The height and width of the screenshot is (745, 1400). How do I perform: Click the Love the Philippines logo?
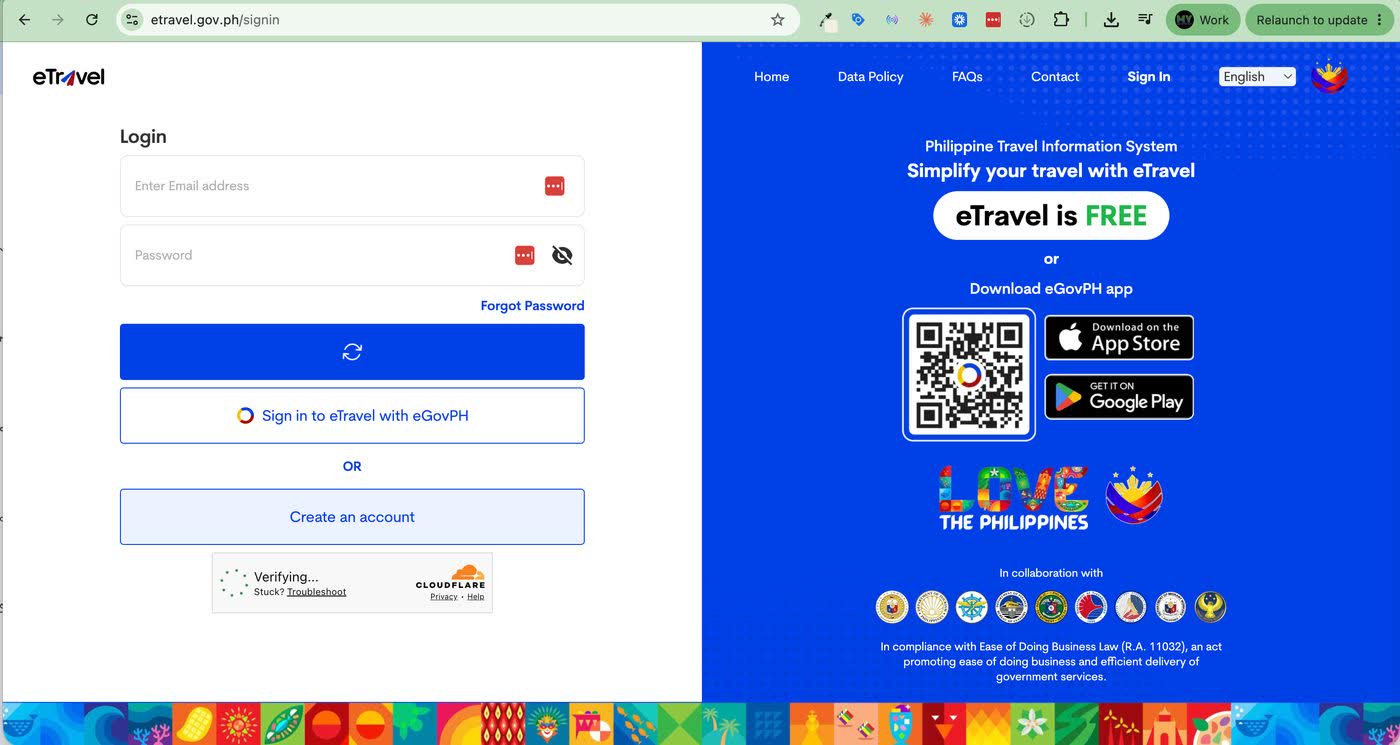coord(1014,498)
